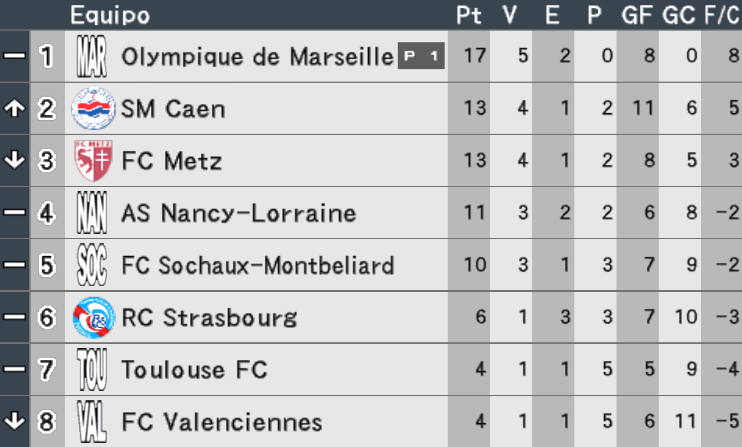This screenshot has width=742, height=447.
Task: Click the FC Sochaux-Montbeliard SOC crest
Action: (x=92, y=265)
